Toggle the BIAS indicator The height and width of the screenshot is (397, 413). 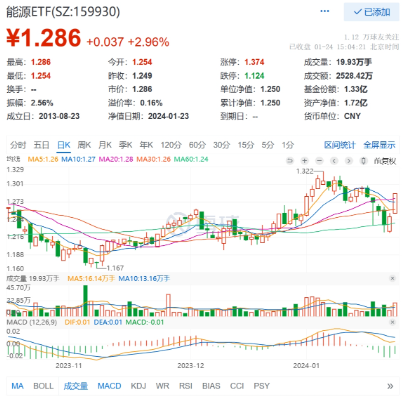click(x=211, y=386)
